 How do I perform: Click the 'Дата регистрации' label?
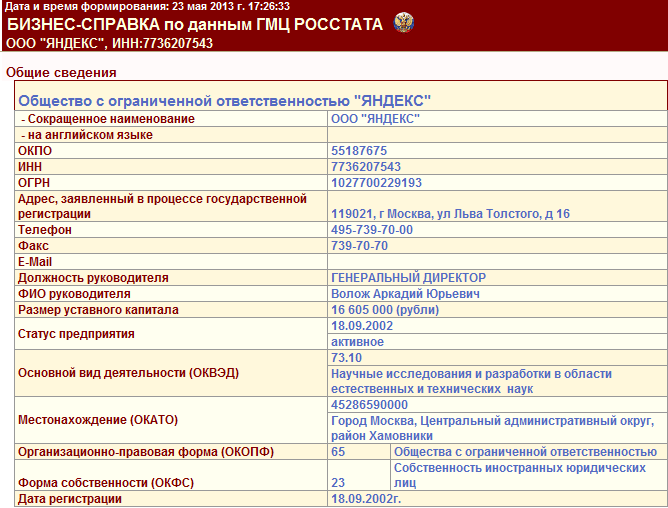coord(69,499)
